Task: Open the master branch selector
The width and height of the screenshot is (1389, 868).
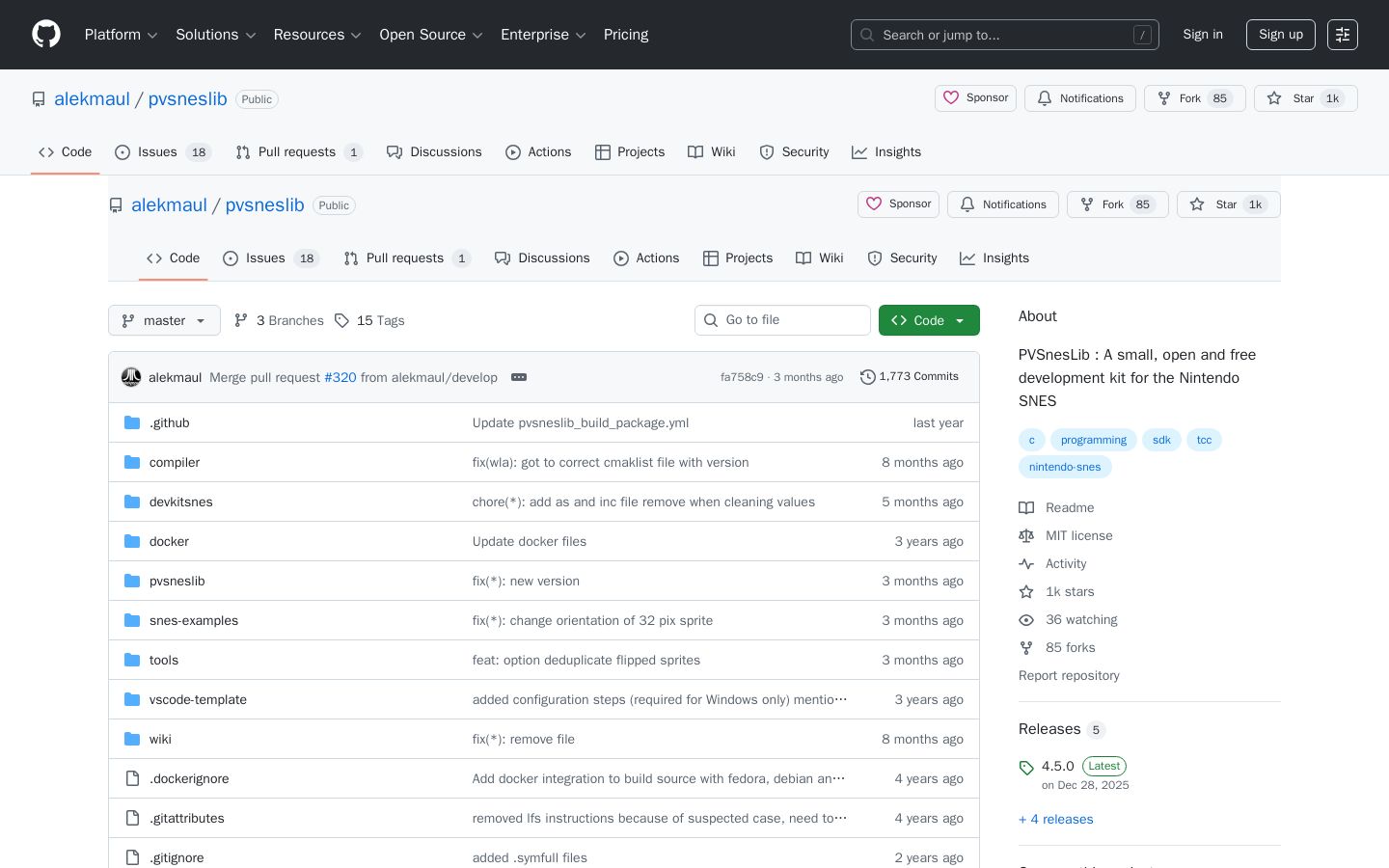Action: 164,320
